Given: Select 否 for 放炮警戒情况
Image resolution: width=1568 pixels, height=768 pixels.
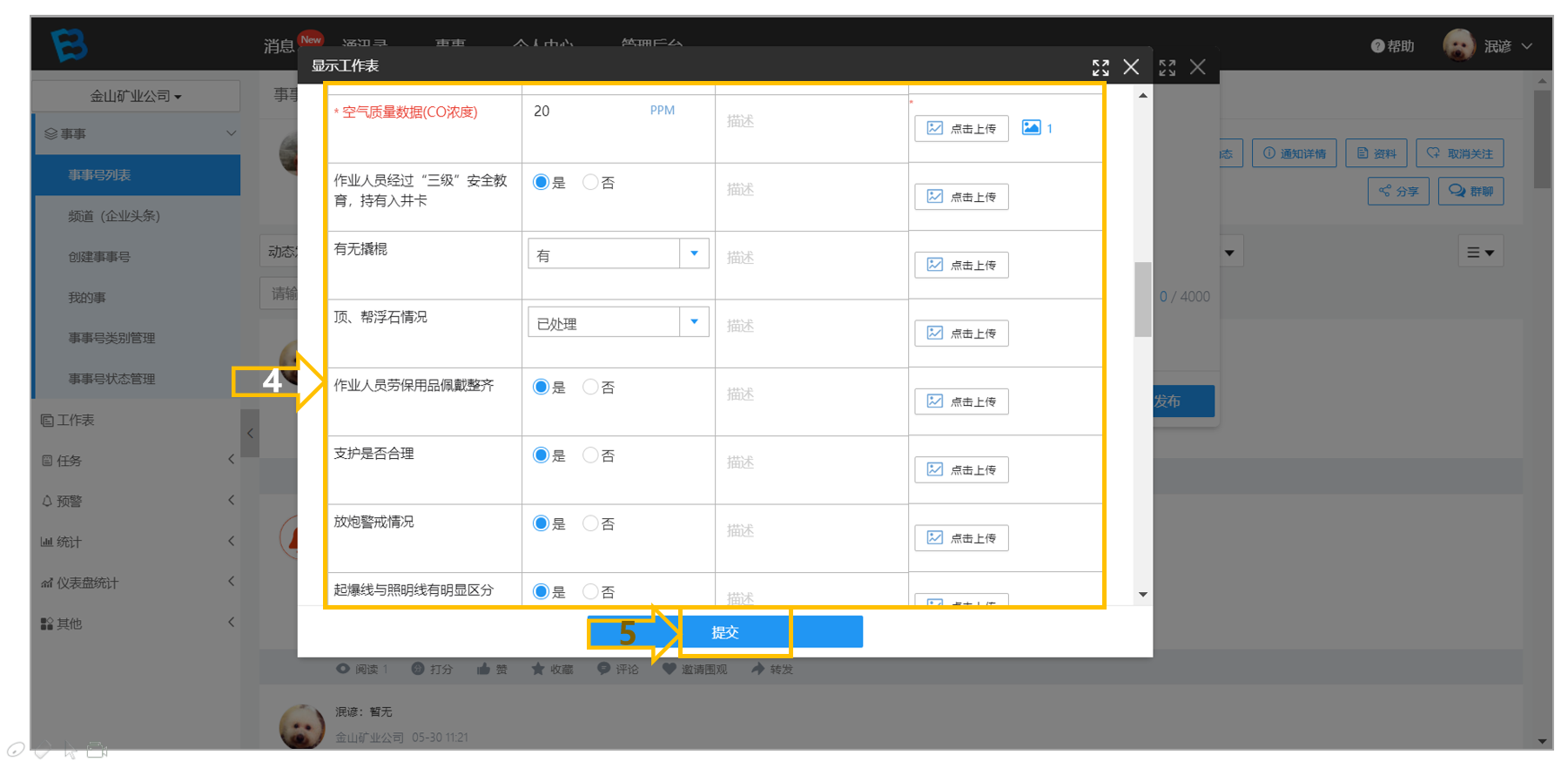Looking at the screenshot, I should 591,523.
